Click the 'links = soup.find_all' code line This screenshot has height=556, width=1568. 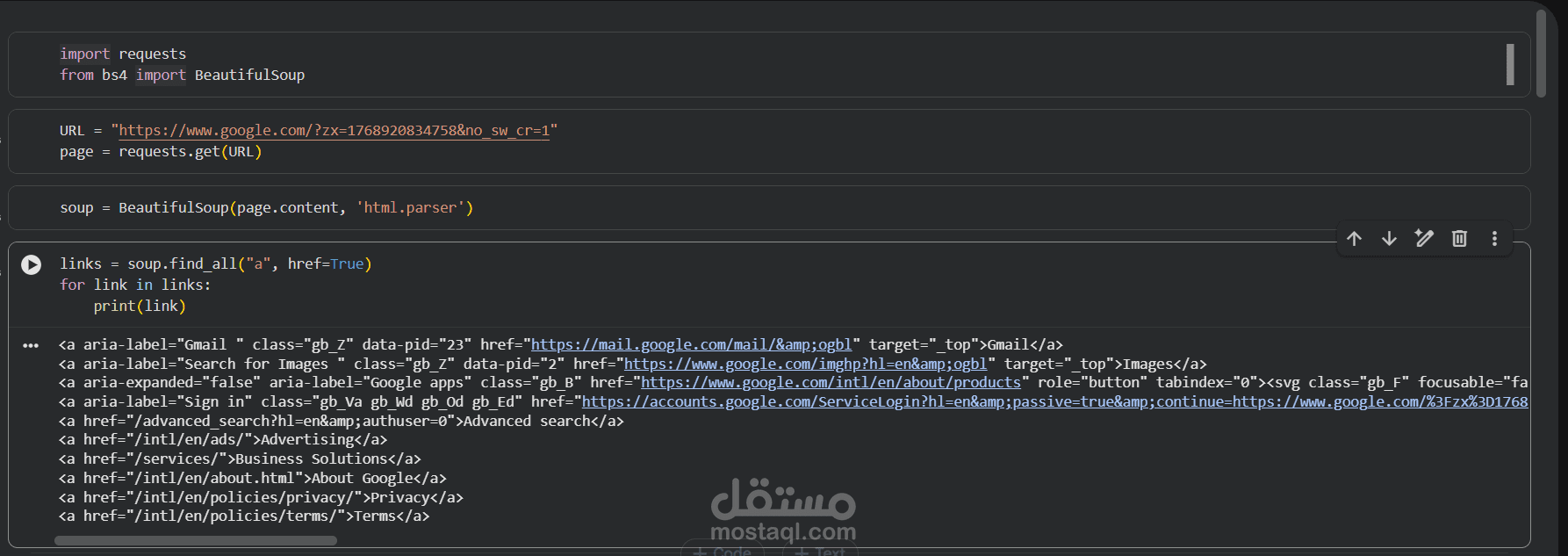pyautogui.click(x=216, y=264)
